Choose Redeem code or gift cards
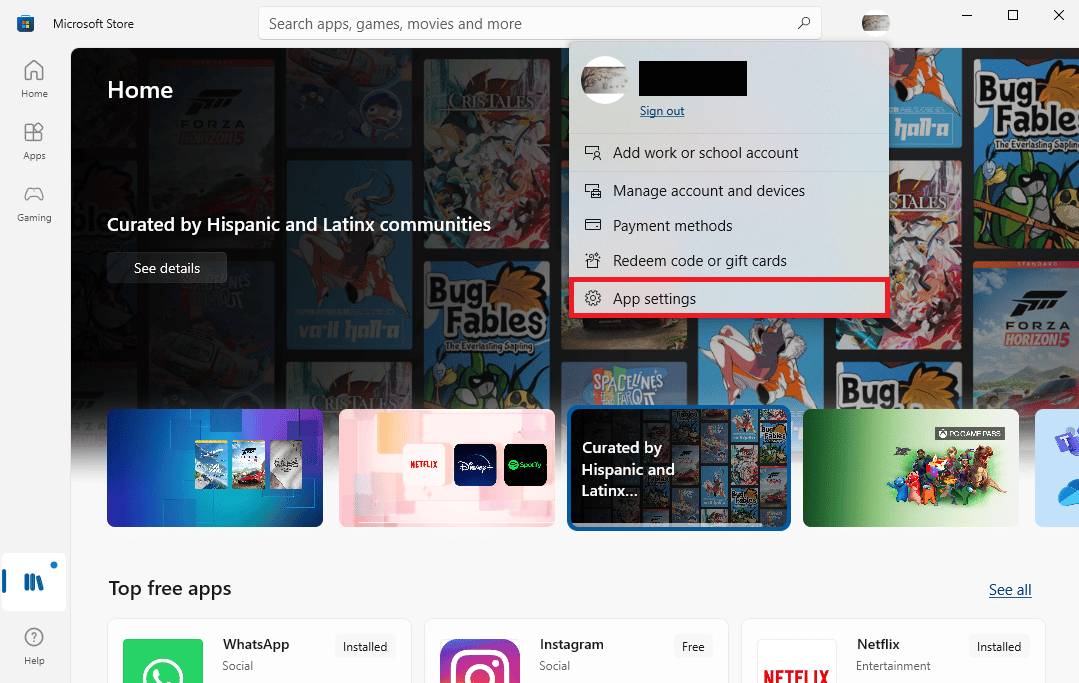Image resolution: width=1079 pixels, height=683 pixels. point(729,261)
